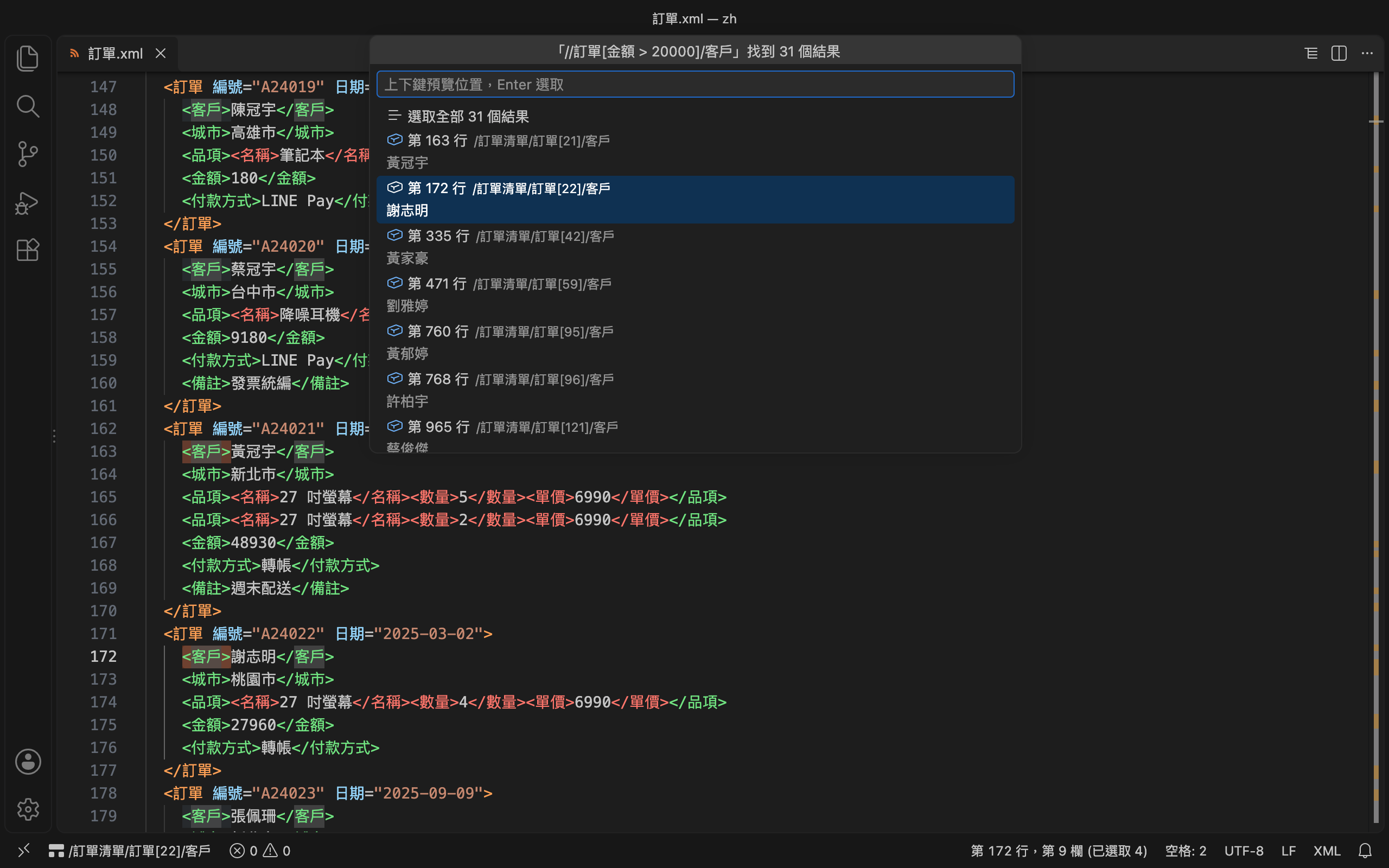Click the outline list icon in editor toolbar
Image resolution: width=1389 pixels, height=868 pixels.
tap(1311, 53)
